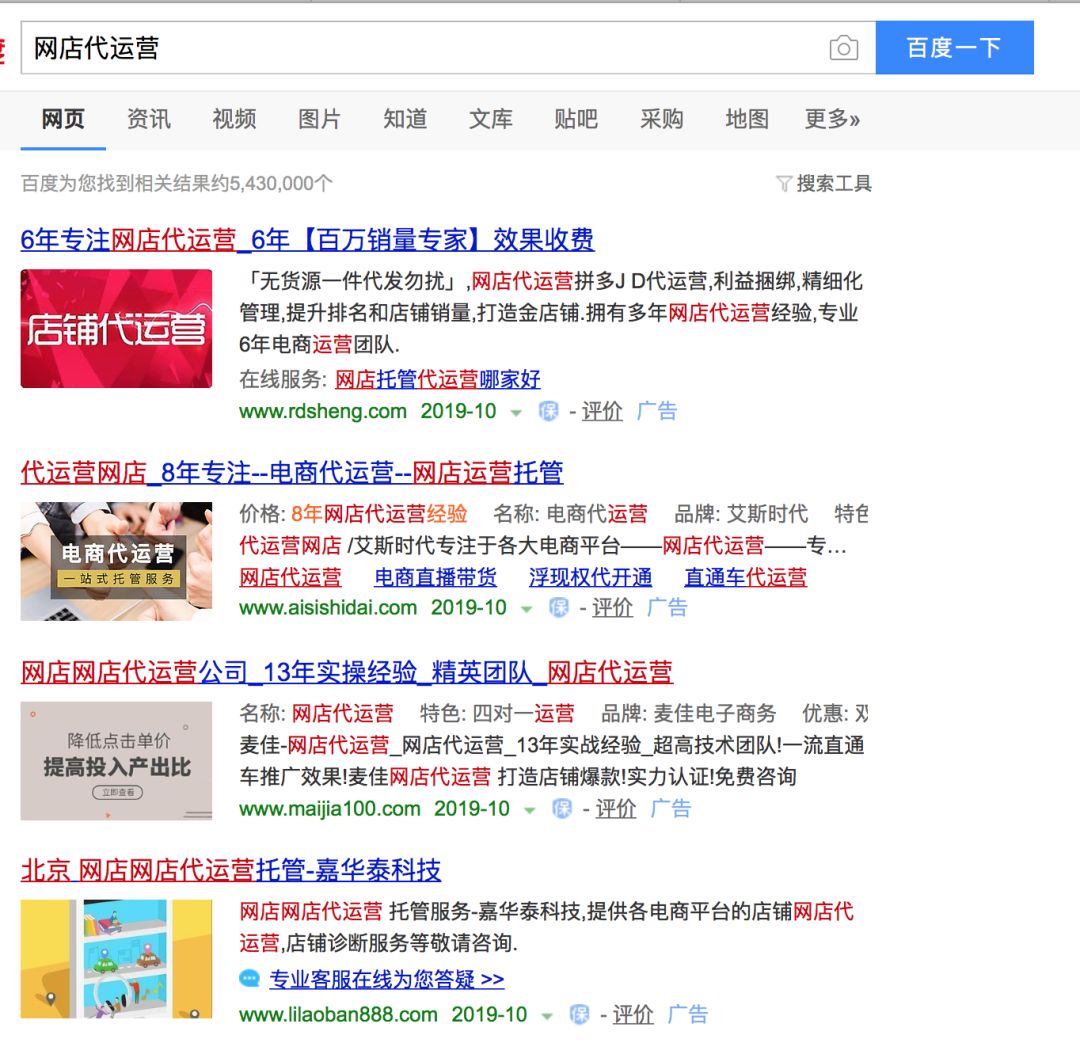The height and width of the screenshot is (1058, 1080).
Task: Expand the 更多» tab menu
Action: (832, 119)
